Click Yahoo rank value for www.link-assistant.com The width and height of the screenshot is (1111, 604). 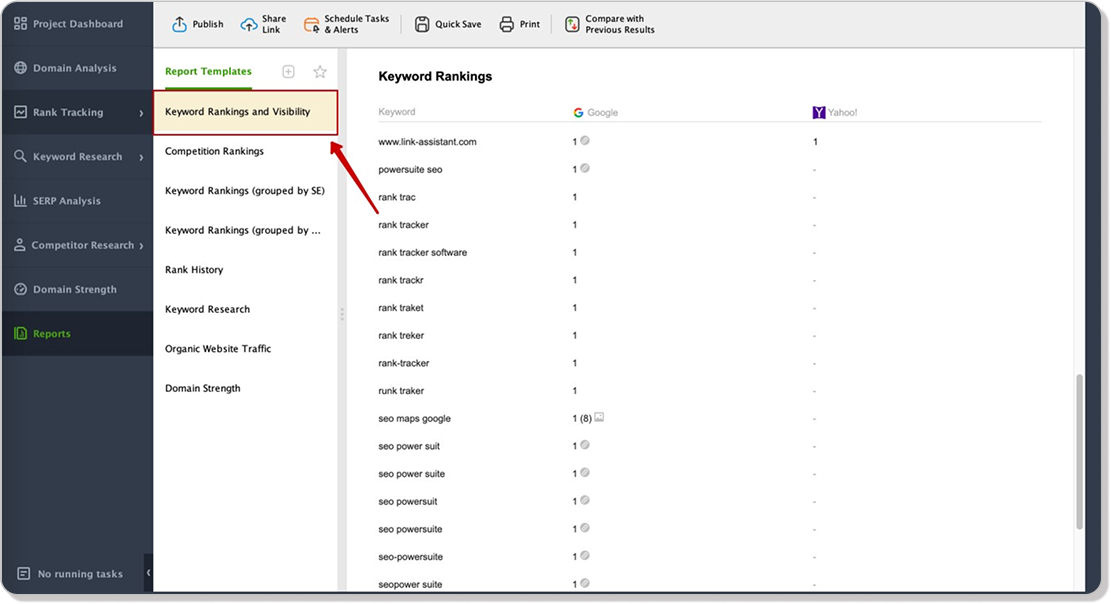pyautogui.click(x=816, y=142)
